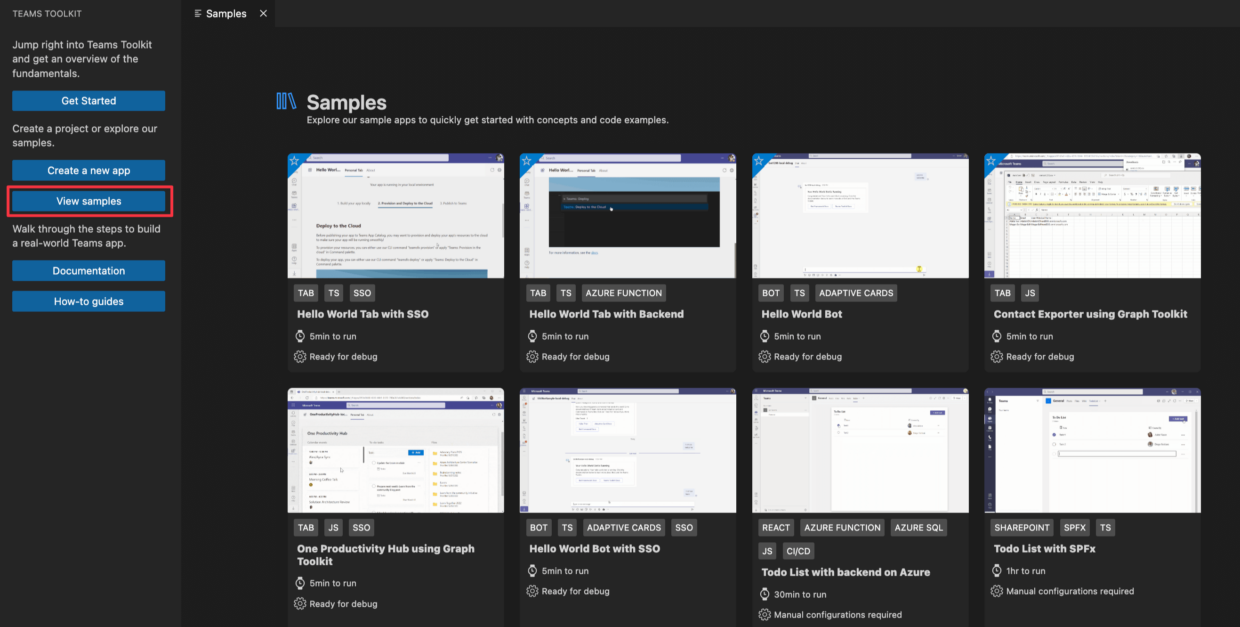1240x627 pixels.
Task: Click the clock icon on Hello World Tab with Backend
Action: pyautogui.click(x=530, y=336)
